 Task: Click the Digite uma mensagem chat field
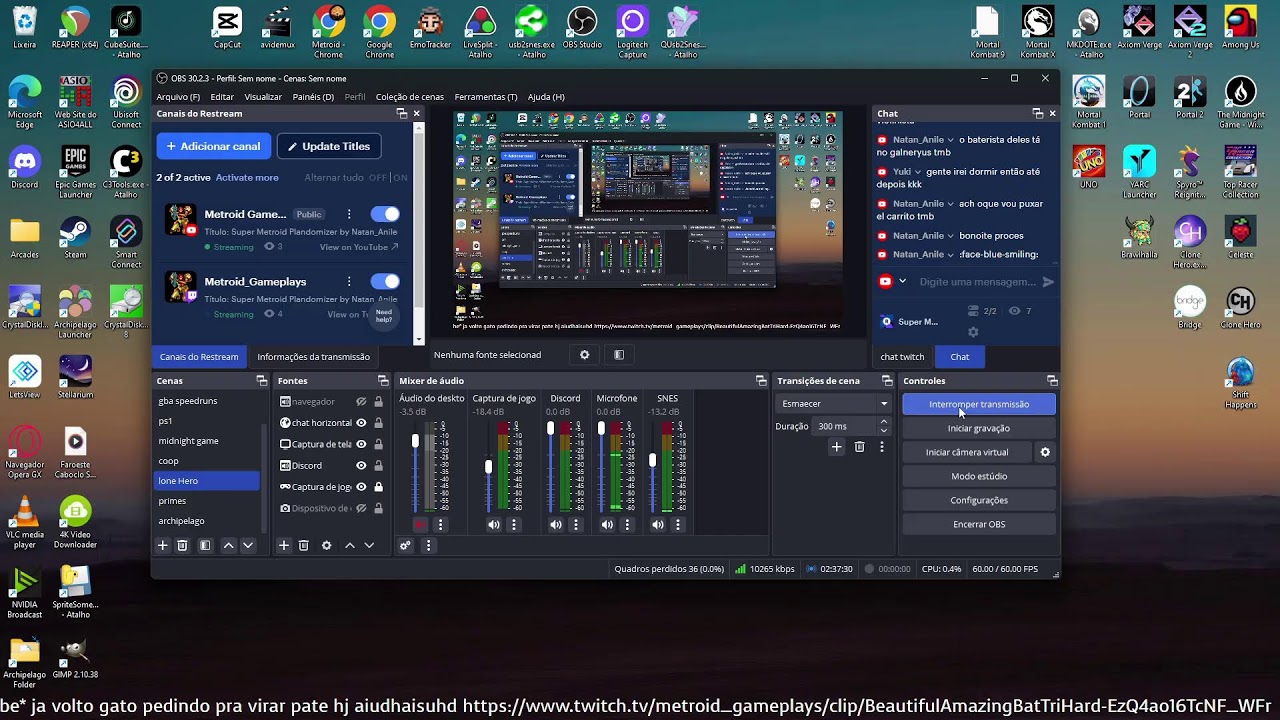(978, 282)
